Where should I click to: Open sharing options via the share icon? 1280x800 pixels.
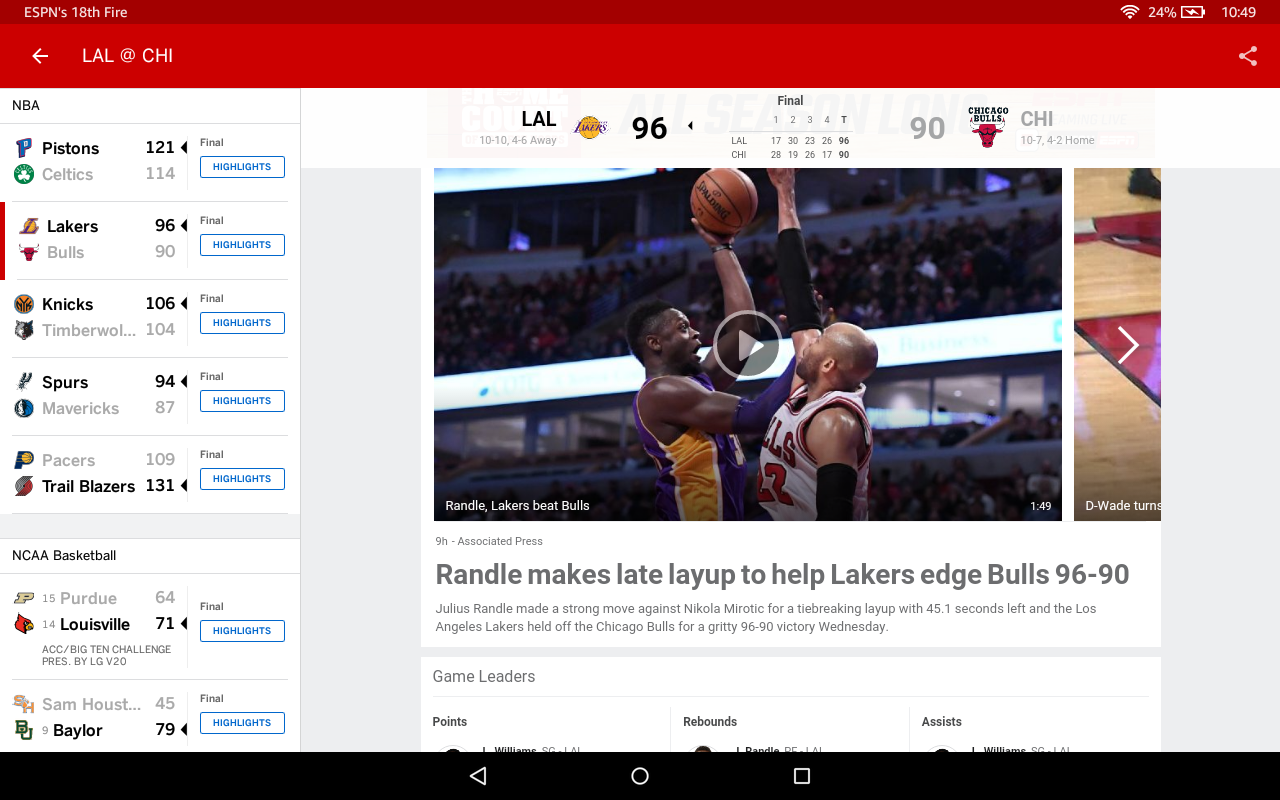click(x=1247, y=56)
